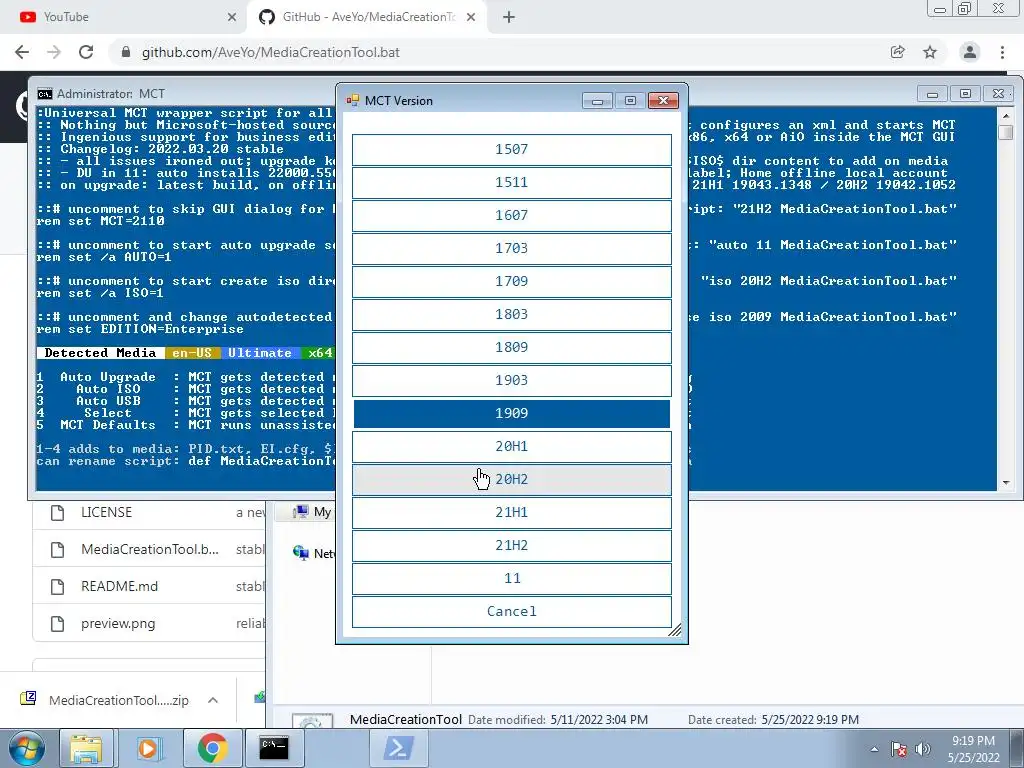Image resolution: width=1024 pixels, height=768 pixels.
Task: Choose version 1709
Action: click(511, 281)
